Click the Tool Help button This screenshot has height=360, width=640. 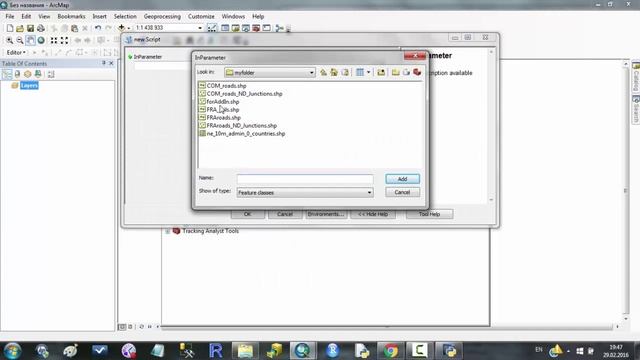coord(429,214)
